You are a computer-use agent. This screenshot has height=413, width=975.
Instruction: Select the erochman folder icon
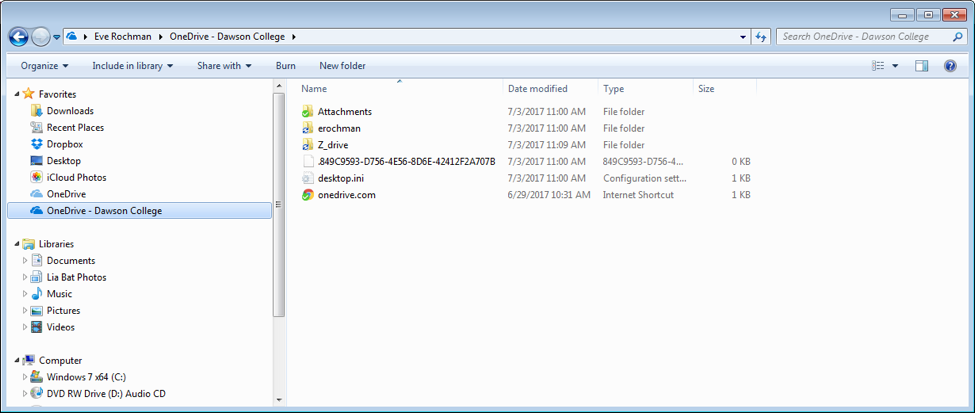[307, 128]
